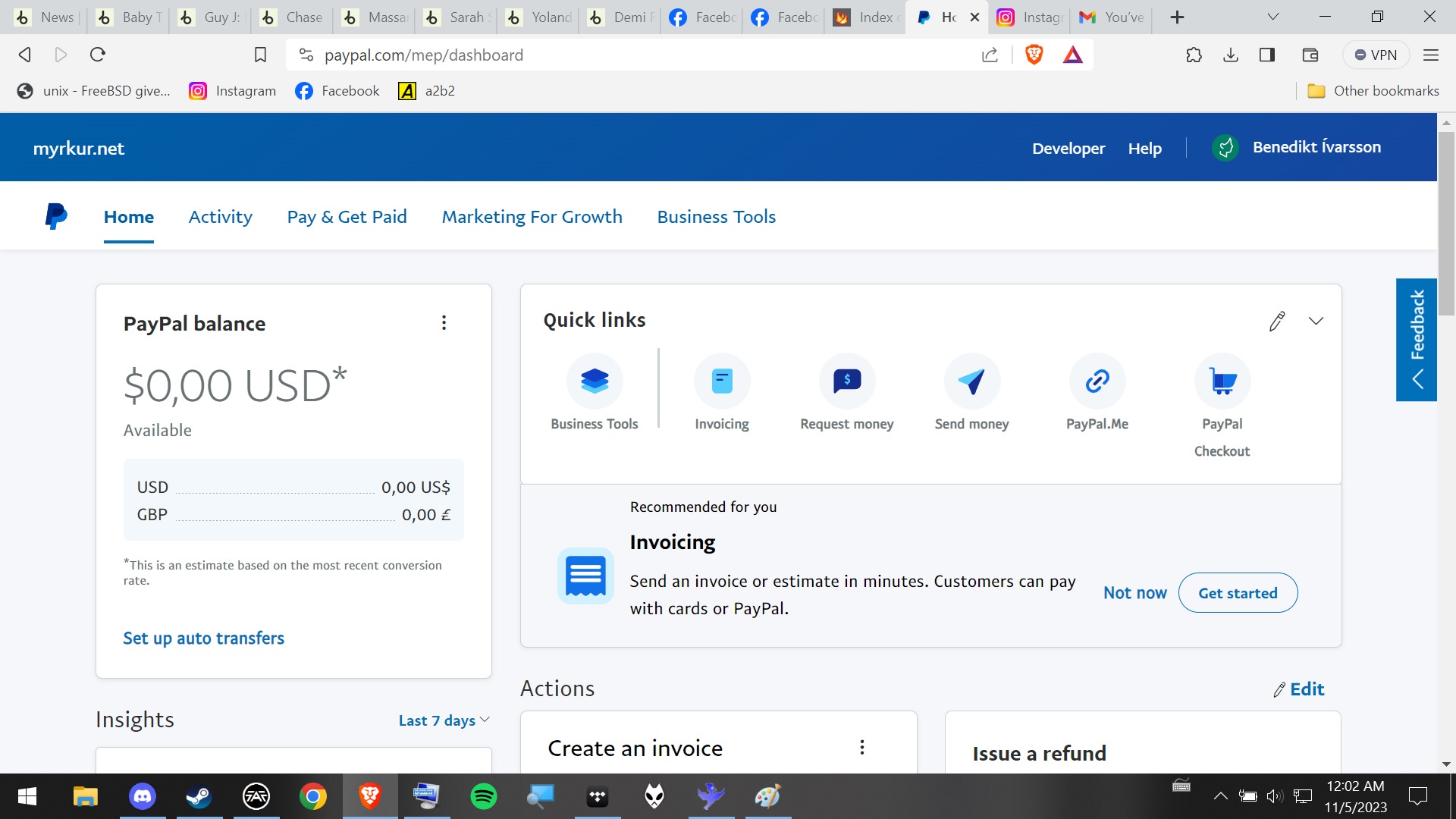Open the Business Tools nav menu
This screenshot has width=1456, height=819.
tap(717, 217)
